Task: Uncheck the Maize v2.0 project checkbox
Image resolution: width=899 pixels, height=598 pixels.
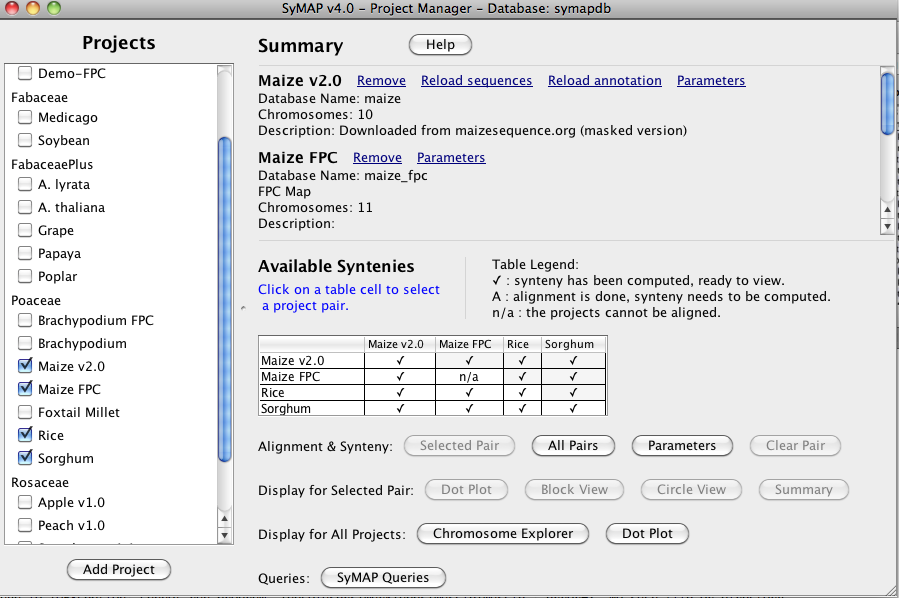Action: click(25, 366)
